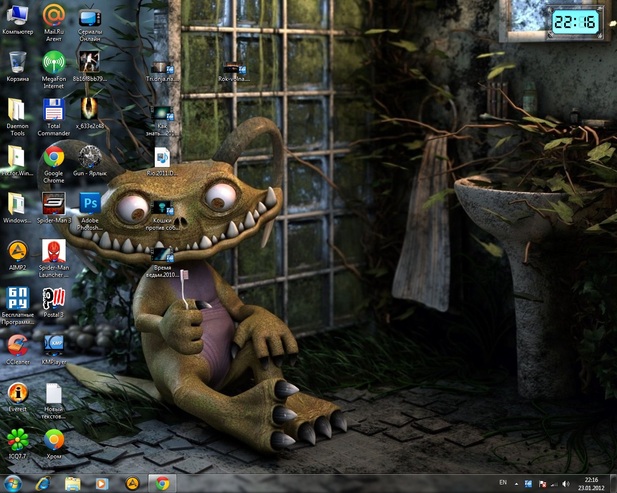This screenshot has height=493, width=617.
Task: Select the 8b16f8bb79 image file
Action: click(90, 66)
